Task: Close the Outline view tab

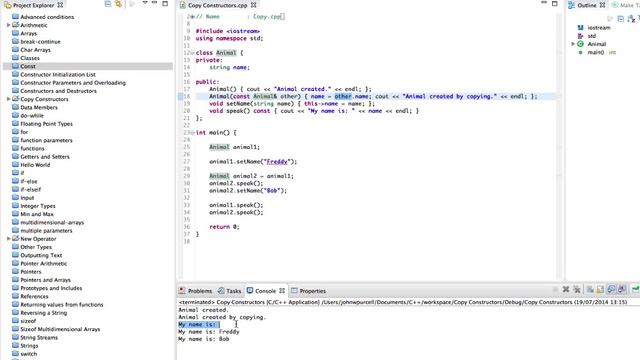Action: pyautogui.click(x=602, y=5)
